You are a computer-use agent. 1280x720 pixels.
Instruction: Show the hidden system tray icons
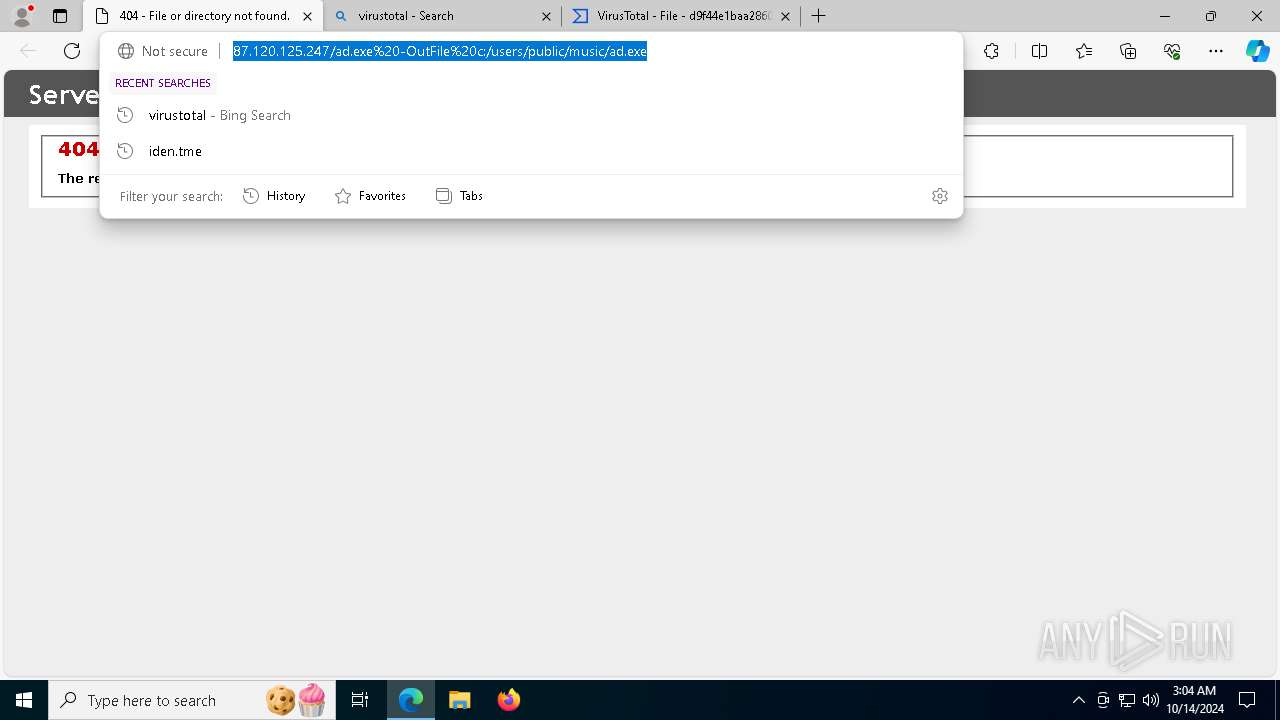1078,700
